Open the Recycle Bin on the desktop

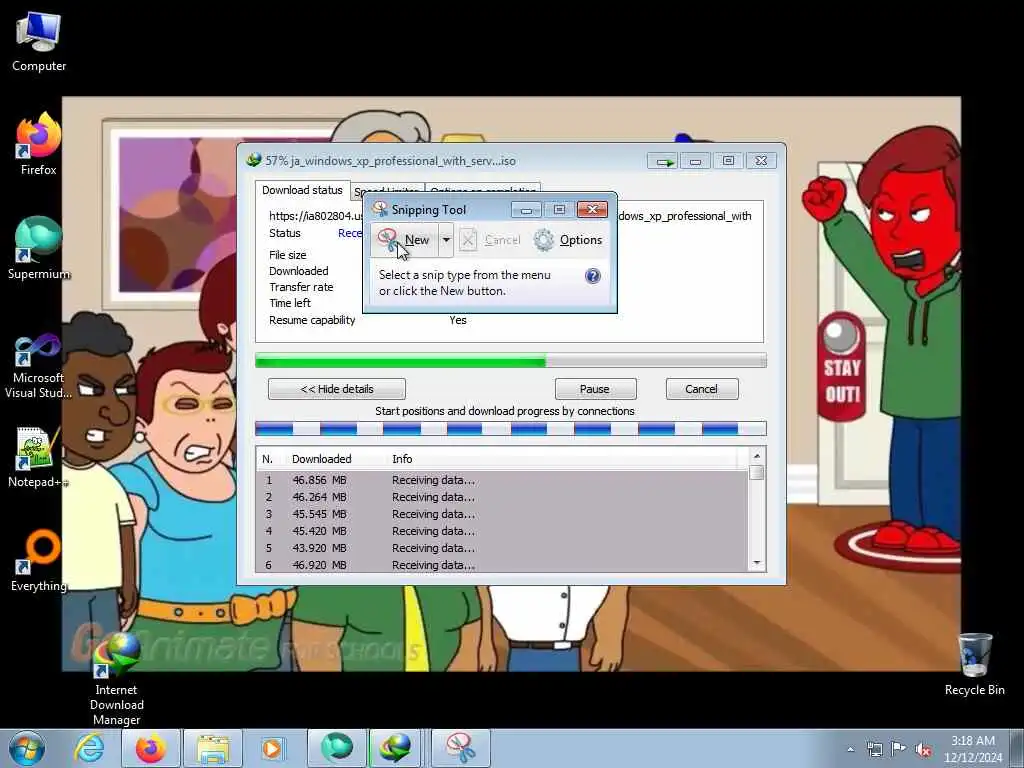[x=974, y=664]
